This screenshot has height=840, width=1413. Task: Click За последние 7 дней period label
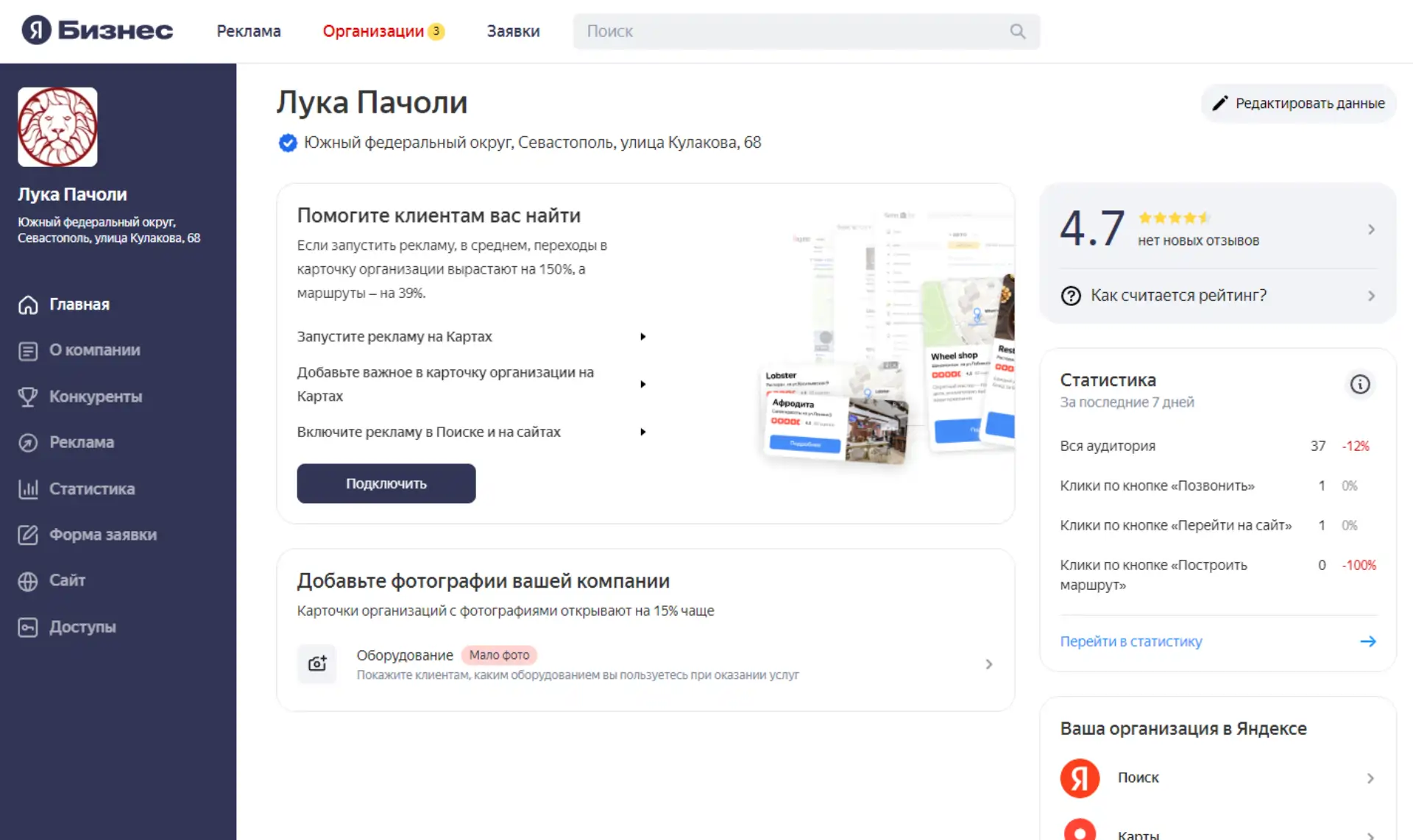click(1127, 402)
